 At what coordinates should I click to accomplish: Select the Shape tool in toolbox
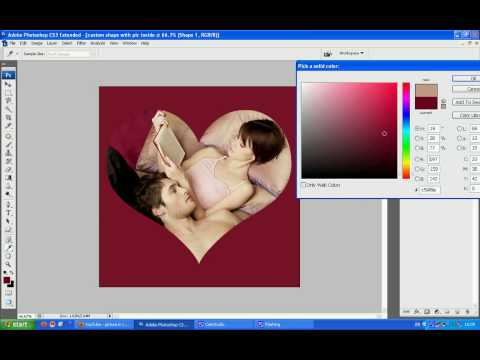click(x=8, y=230)
